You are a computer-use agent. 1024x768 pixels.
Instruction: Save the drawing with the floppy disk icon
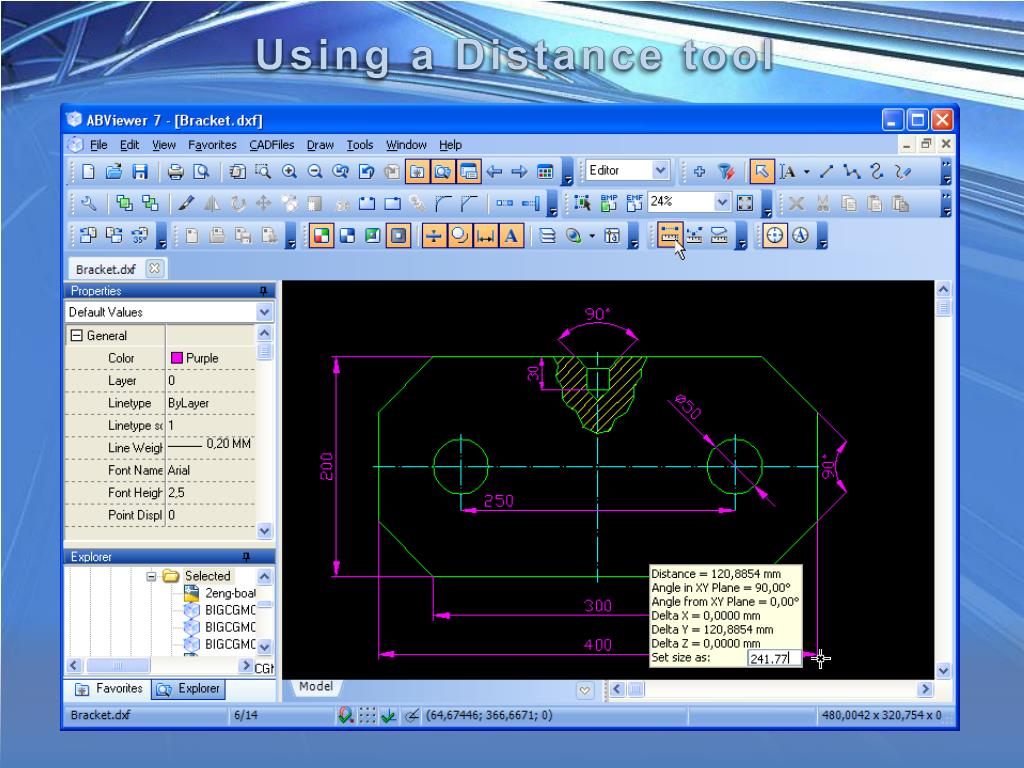[x=140, y=172]
